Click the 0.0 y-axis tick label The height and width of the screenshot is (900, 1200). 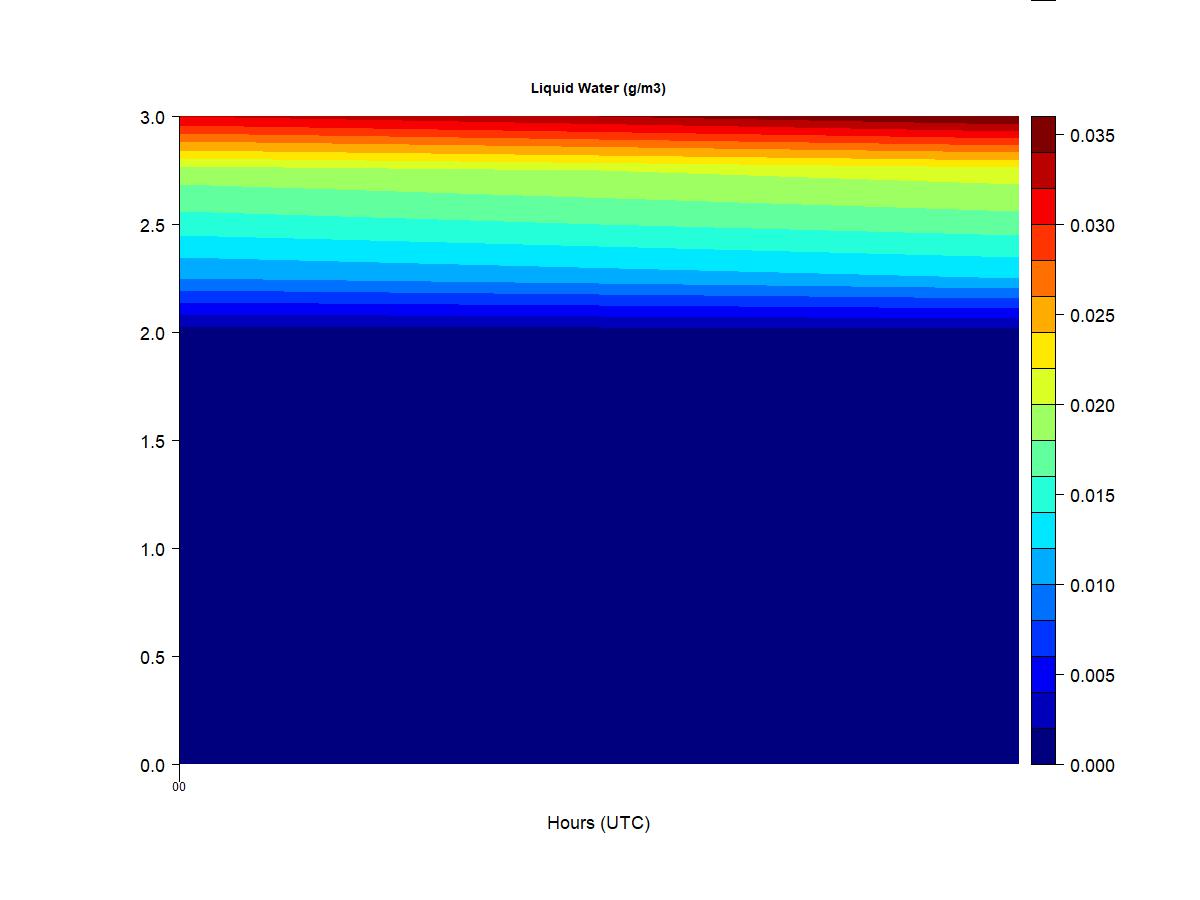[x=153, y=765]
